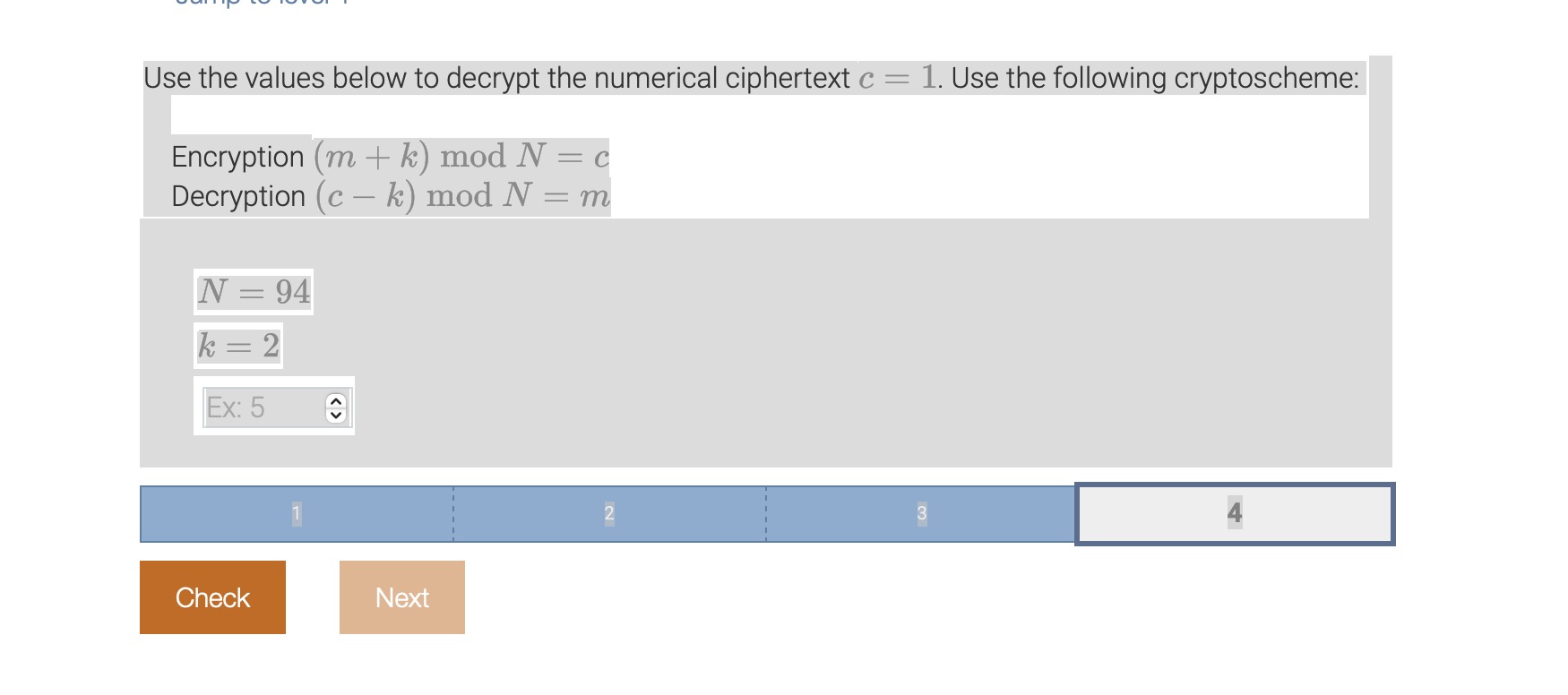Image resolution: width=1568 pixels, height=695 pixels.
Task: Click the Decryption formula text
Action: tap(390, 195)
